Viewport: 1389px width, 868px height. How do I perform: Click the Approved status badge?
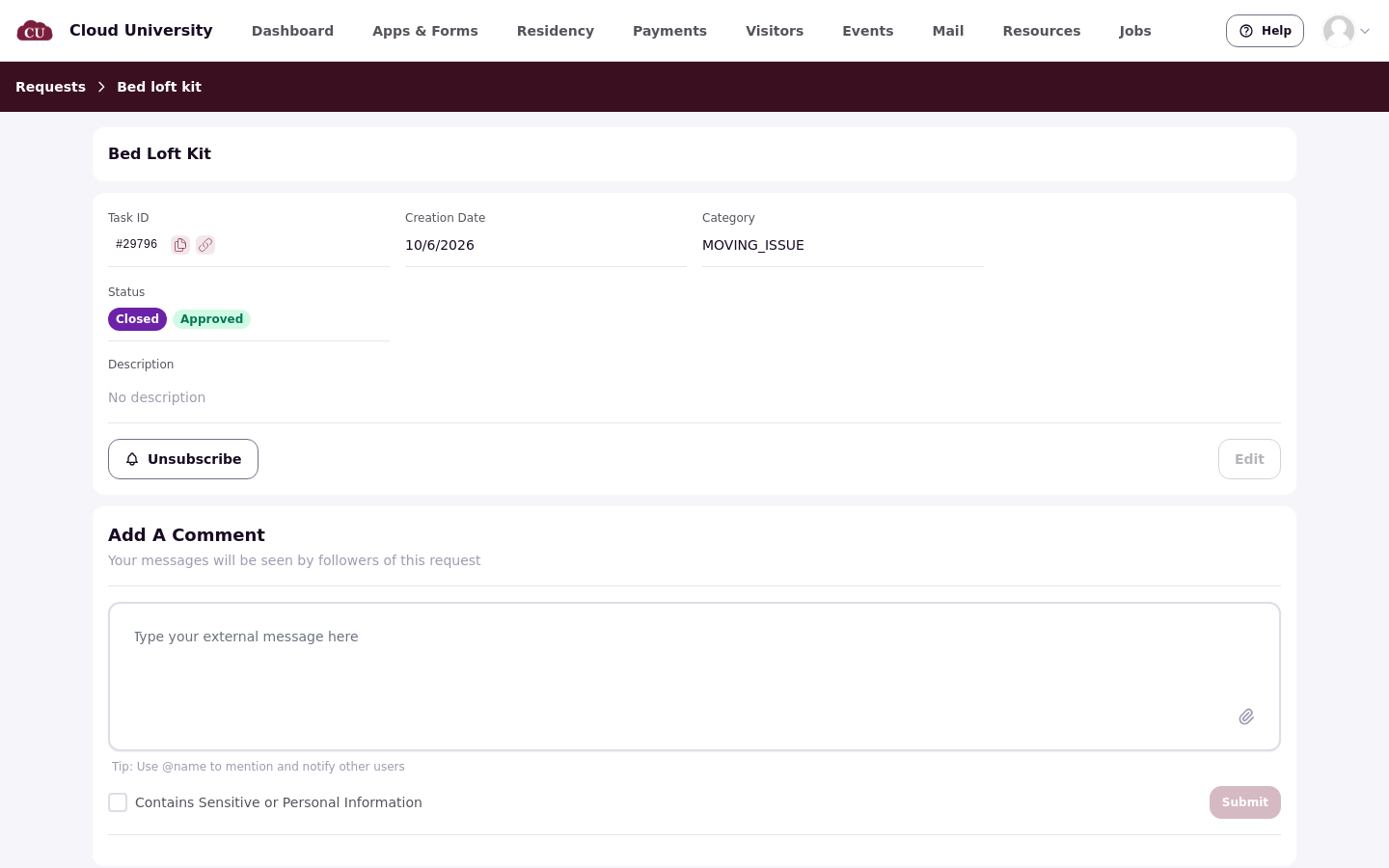pos(211,319)
